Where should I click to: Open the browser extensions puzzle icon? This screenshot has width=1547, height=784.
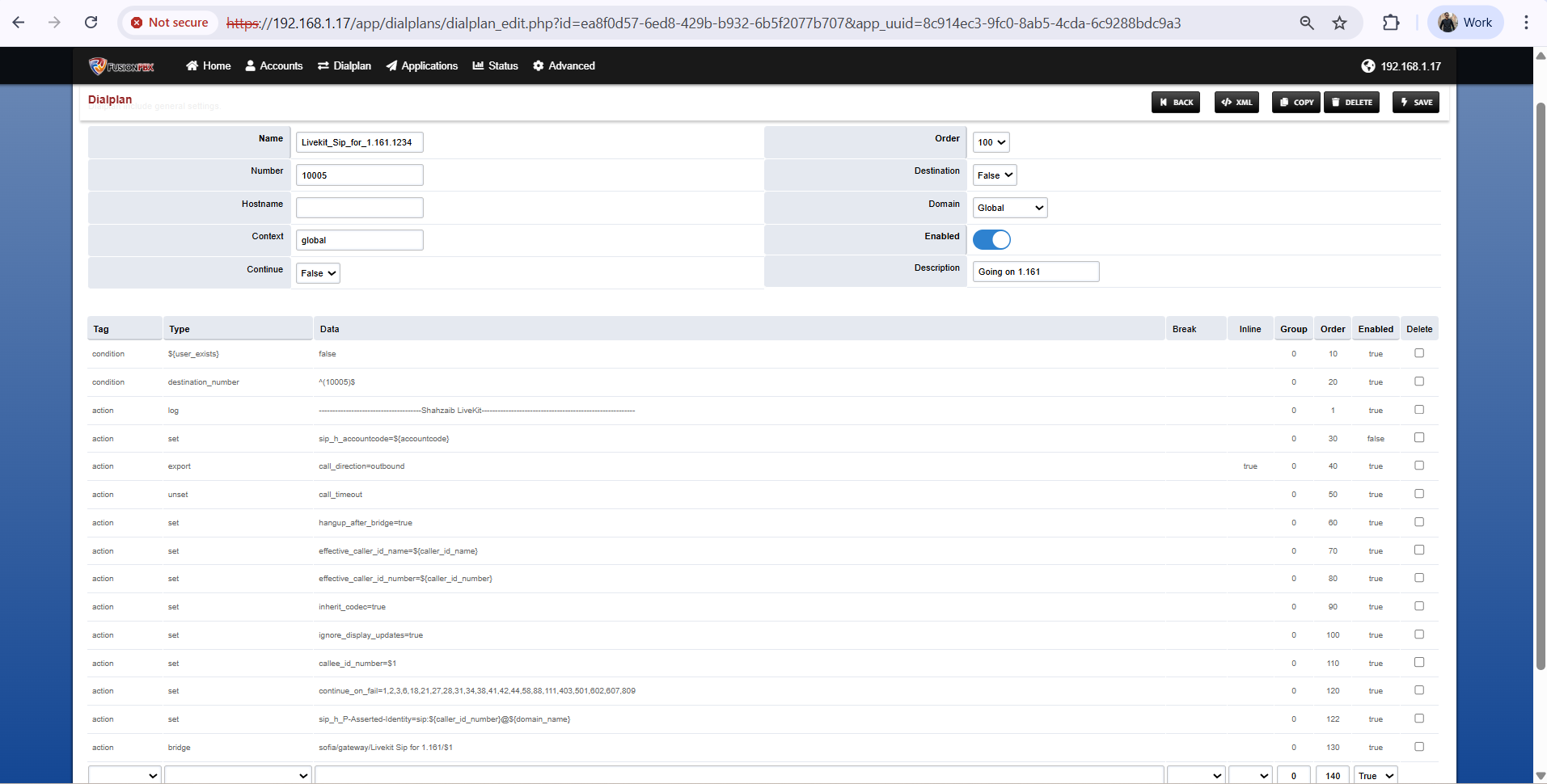click(1391, 23)
